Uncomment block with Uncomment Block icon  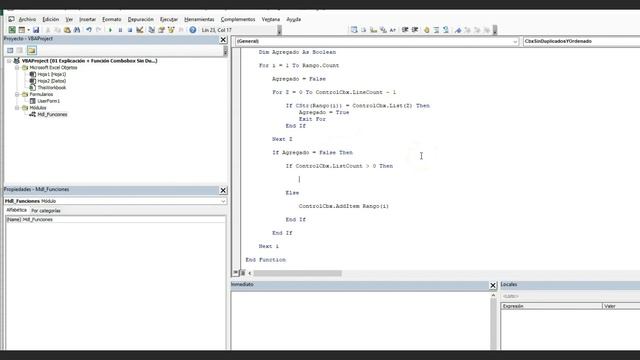pos(446,30)
